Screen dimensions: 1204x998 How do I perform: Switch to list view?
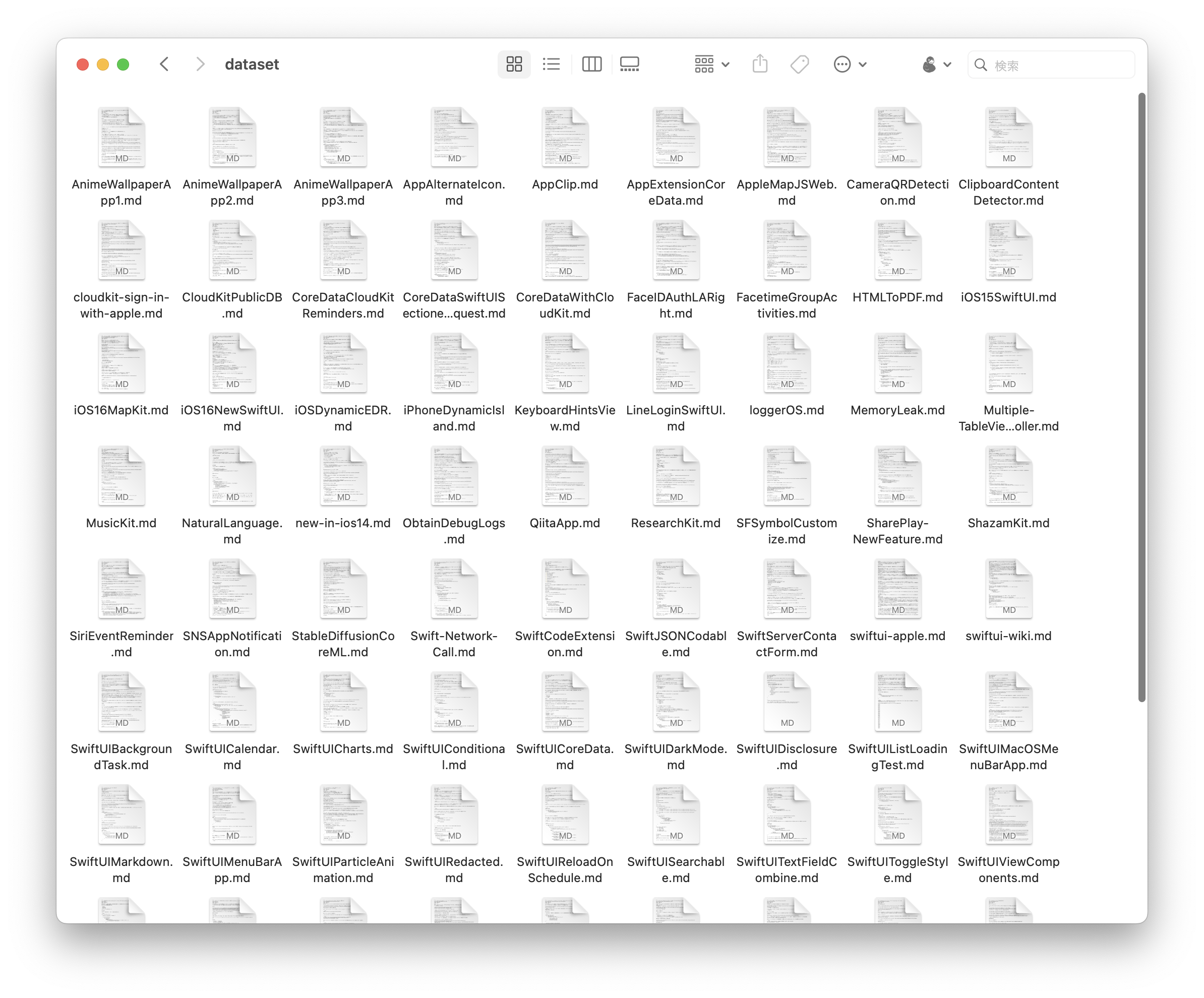[551, 64]
